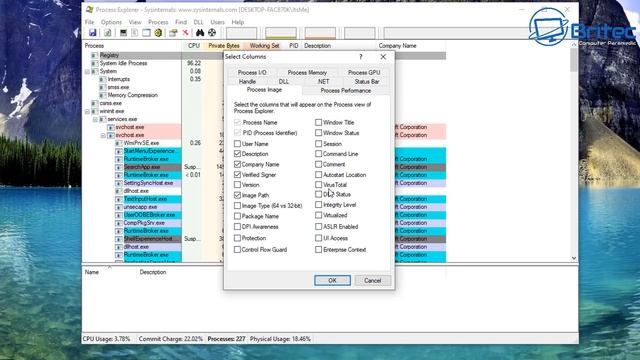Uncheck the Description checkbox
Viewport: 640px width, 360px height.
click(x=237, y=154)
